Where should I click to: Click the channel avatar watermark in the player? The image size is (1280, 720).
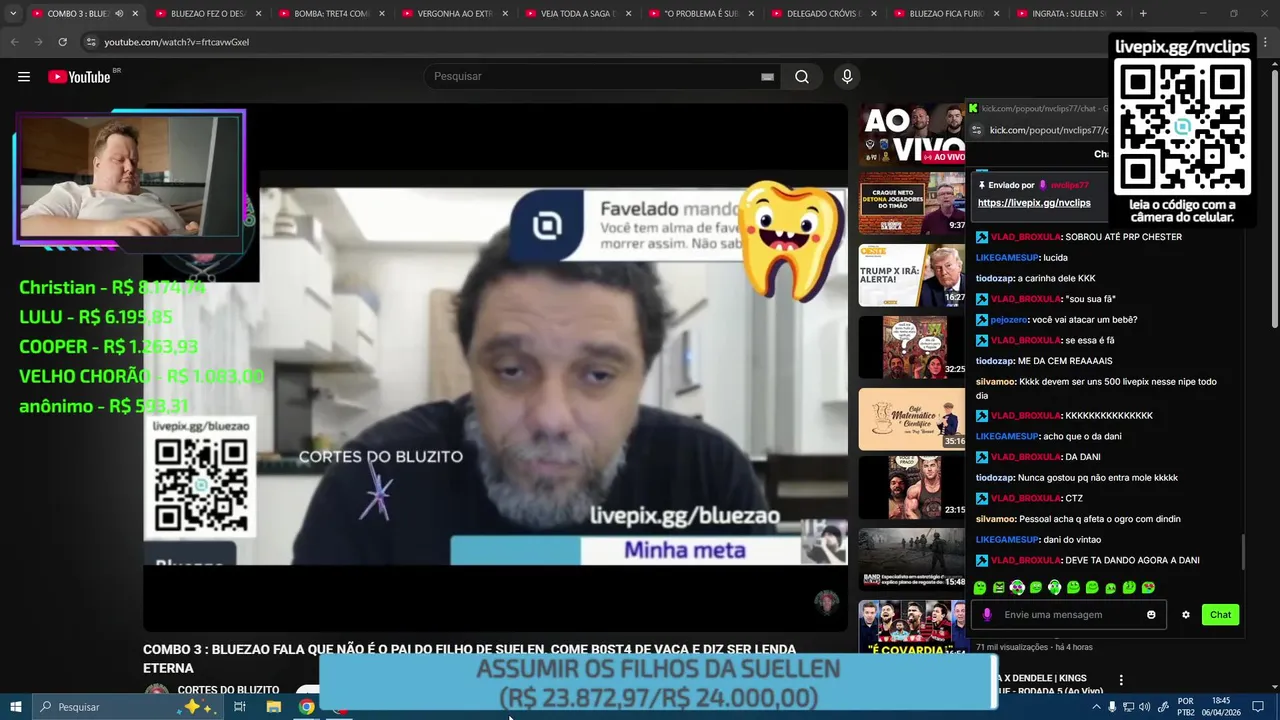[x=826, y=602]
